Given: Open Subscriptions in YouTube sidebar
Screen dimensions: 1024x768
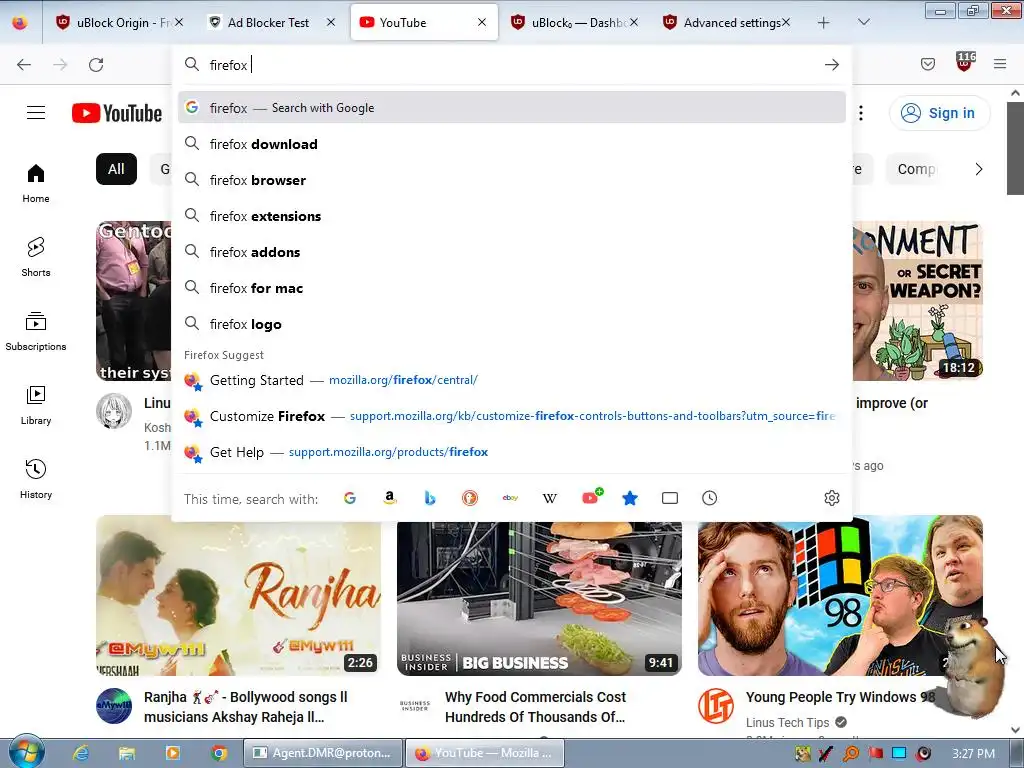Looking at the screenshot, I should (x=36, y=331).
